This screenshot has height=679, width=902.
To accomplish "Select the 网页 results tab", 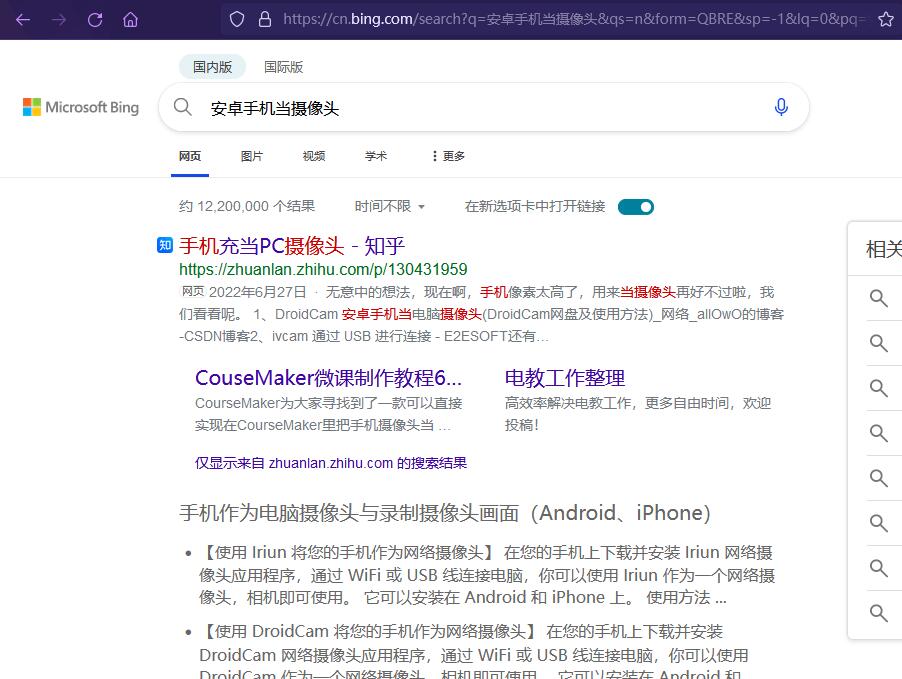I will 190,156.
